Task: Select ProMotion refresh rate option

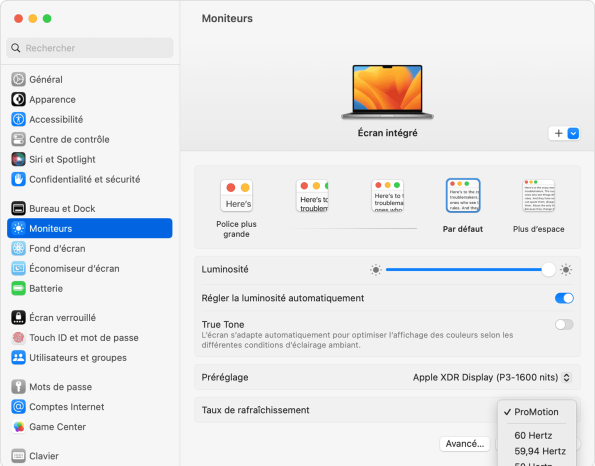Action: point(536,412)
